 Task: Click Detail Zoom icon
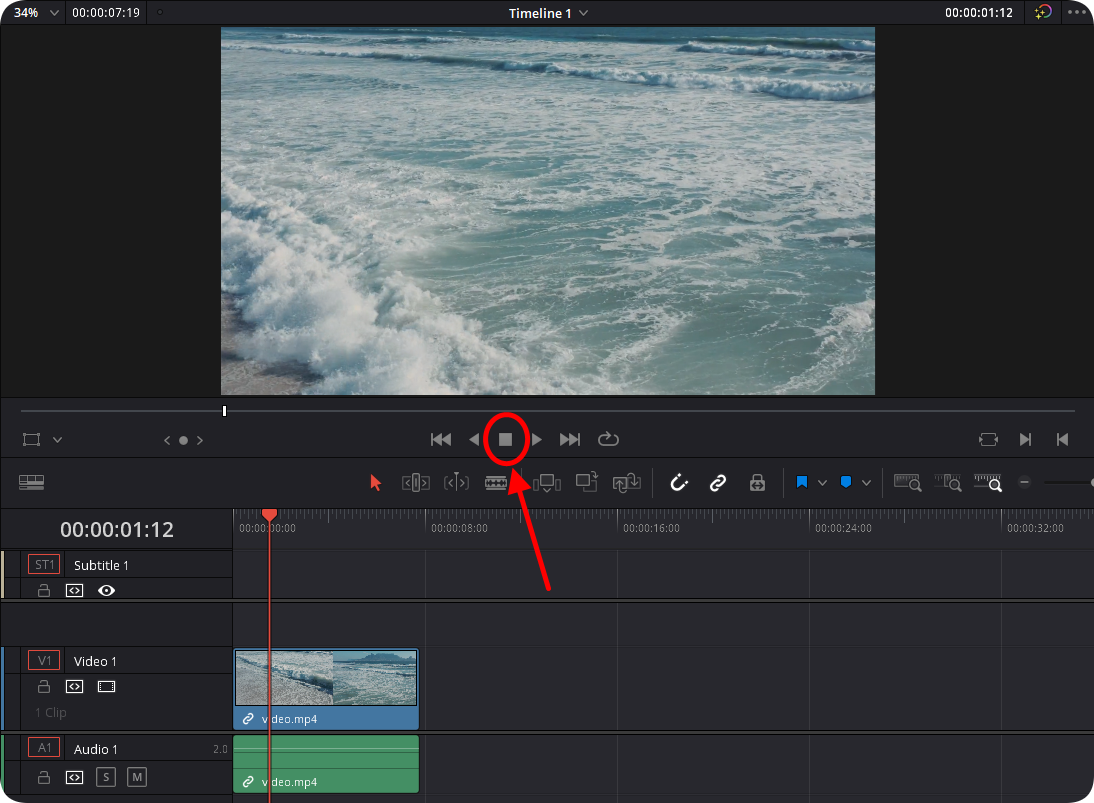pos(948,482)
